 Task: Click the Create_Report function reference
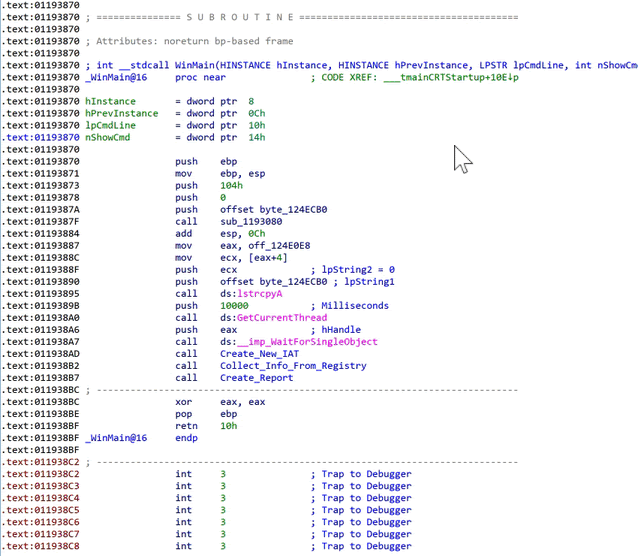[256, 378]
